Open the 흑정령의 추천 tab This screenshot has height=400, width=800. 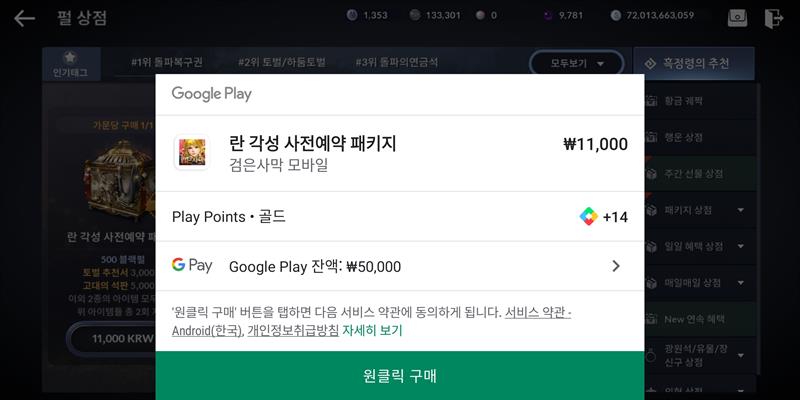(694, 64)
